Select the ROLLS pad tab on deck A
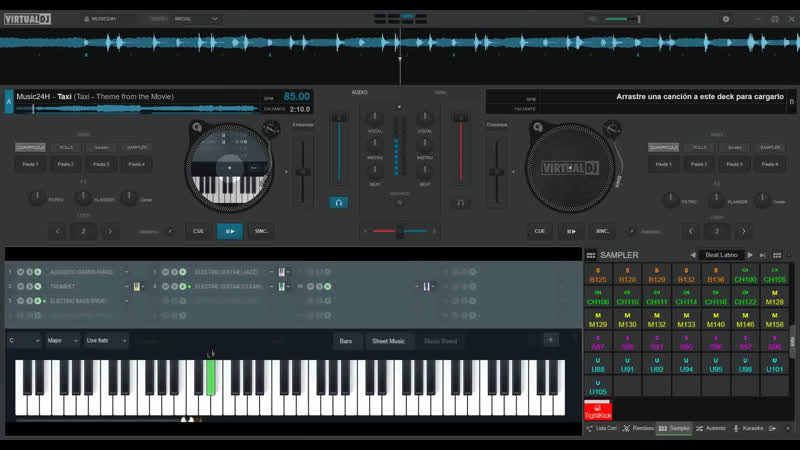The image size is (800, 450). [66, 147]
